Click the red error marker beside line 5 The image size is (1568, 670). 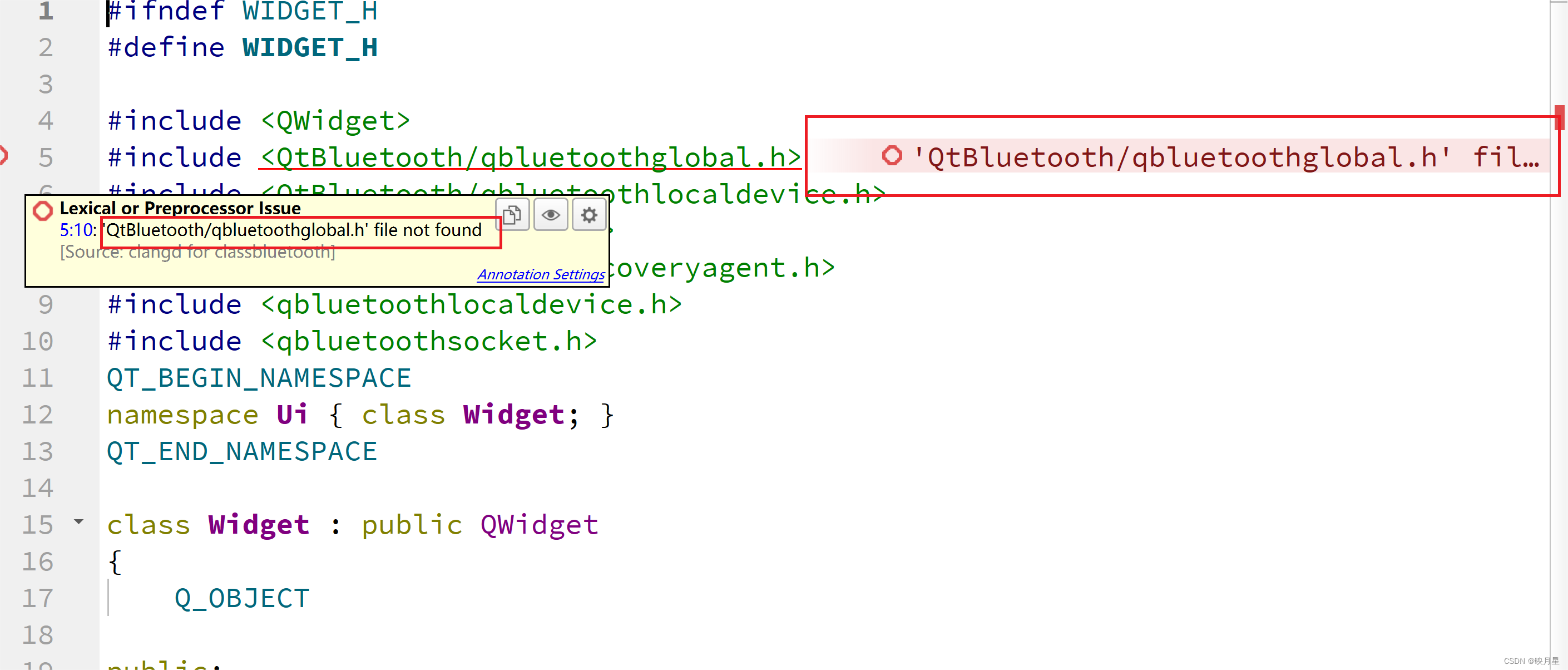[4, 155]
